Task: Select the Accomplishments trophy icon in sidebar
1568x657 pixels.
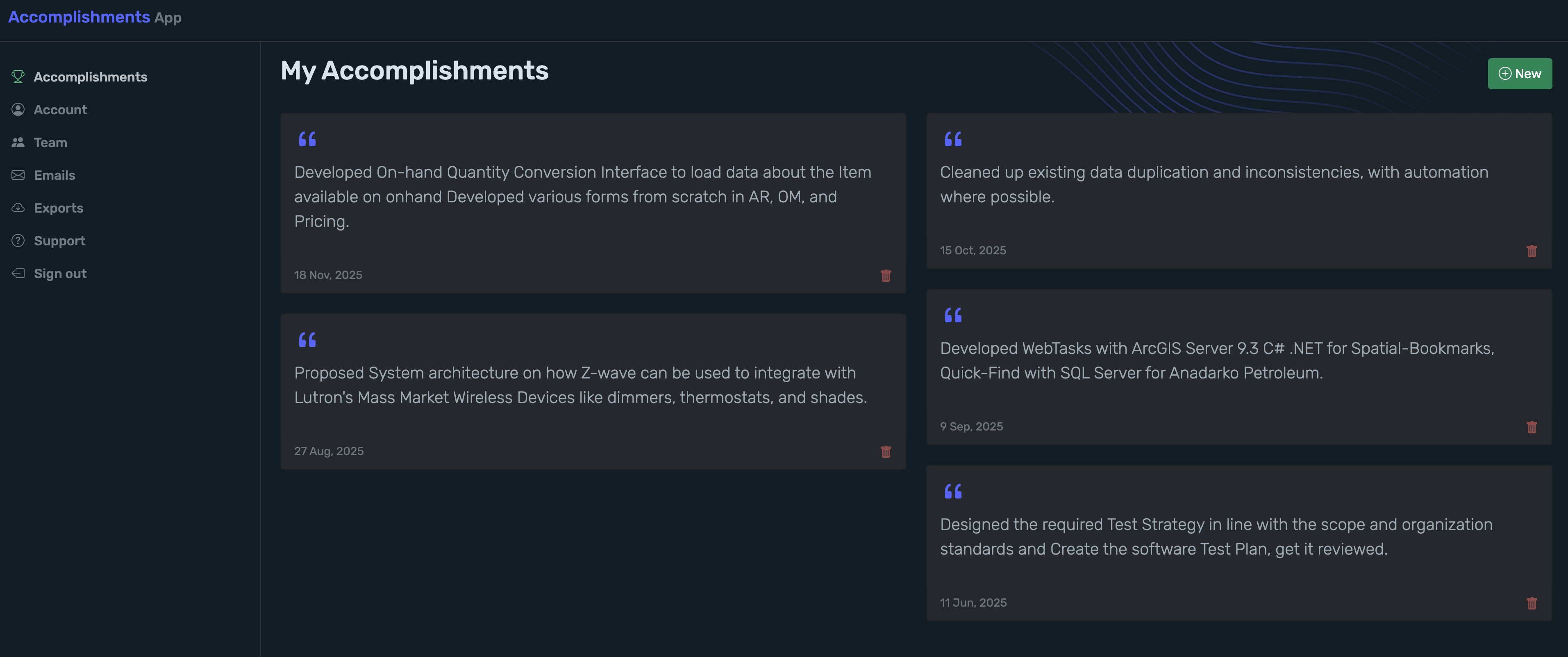Action: [18, 76]
